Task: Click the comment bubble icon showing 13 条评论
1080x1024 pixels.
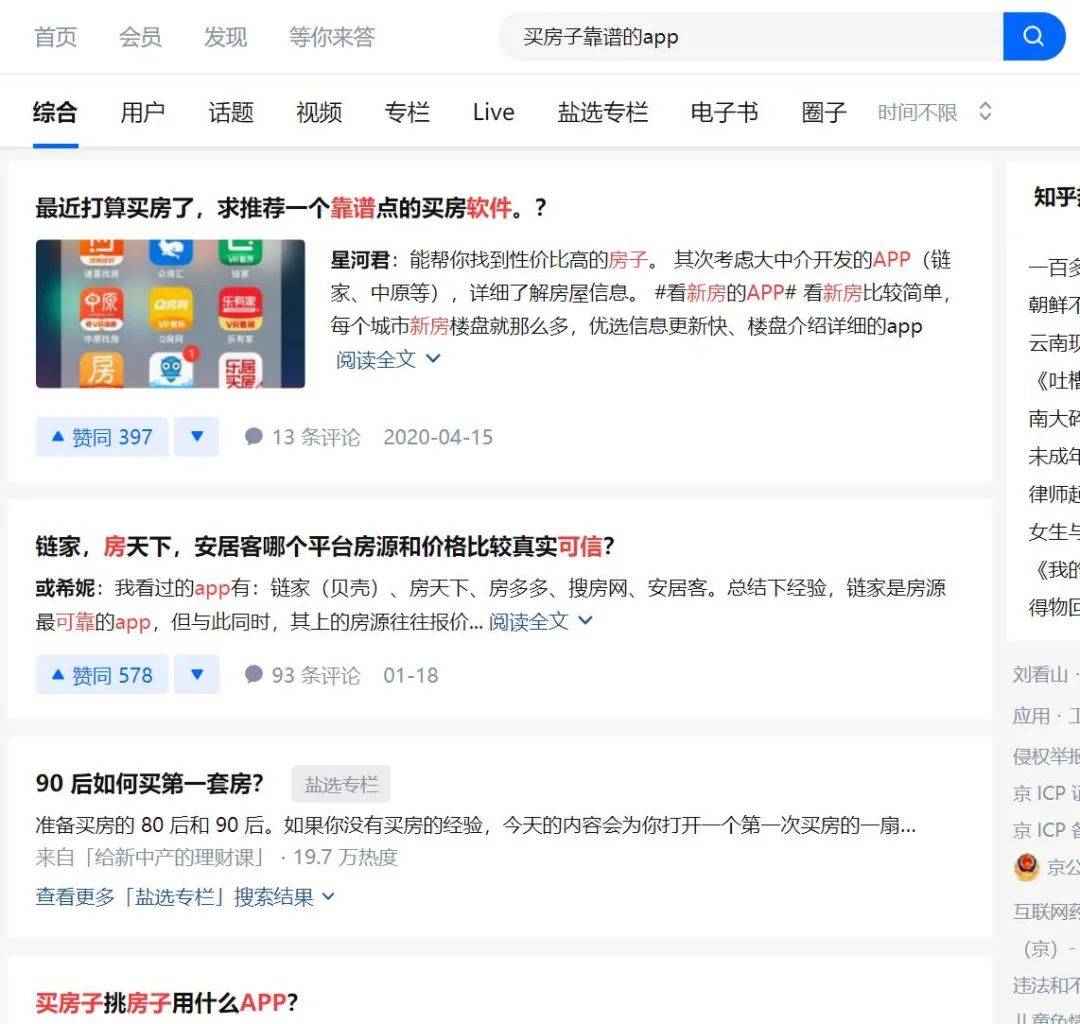Action: coord(256,437)
